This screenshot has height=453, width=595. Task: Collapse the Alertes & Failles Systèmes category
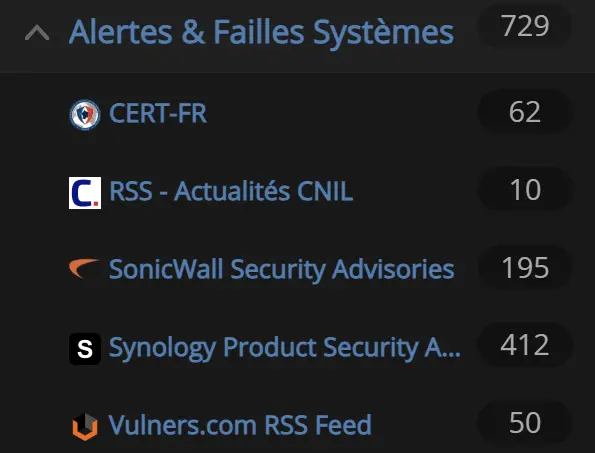tap(37, 33)
